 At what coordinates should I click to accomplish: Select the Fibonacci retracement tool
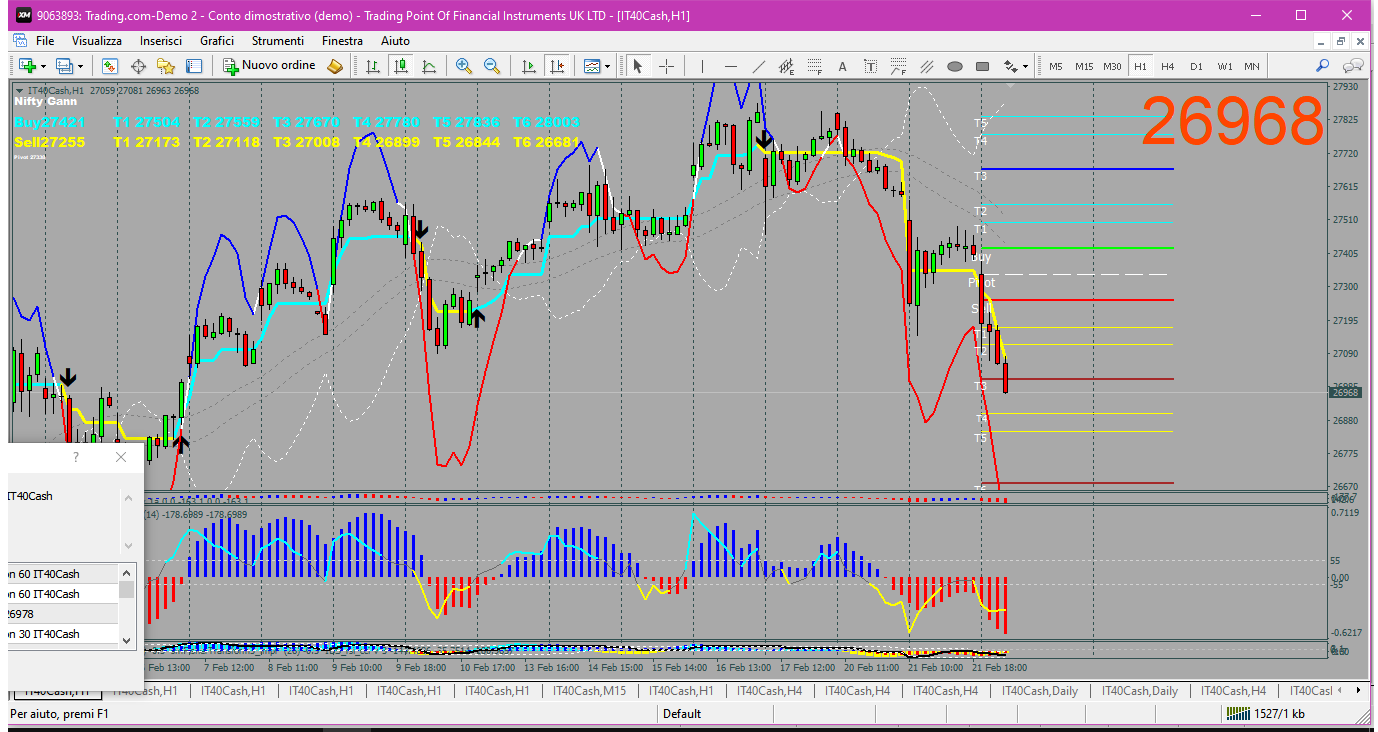click(814, 66)
